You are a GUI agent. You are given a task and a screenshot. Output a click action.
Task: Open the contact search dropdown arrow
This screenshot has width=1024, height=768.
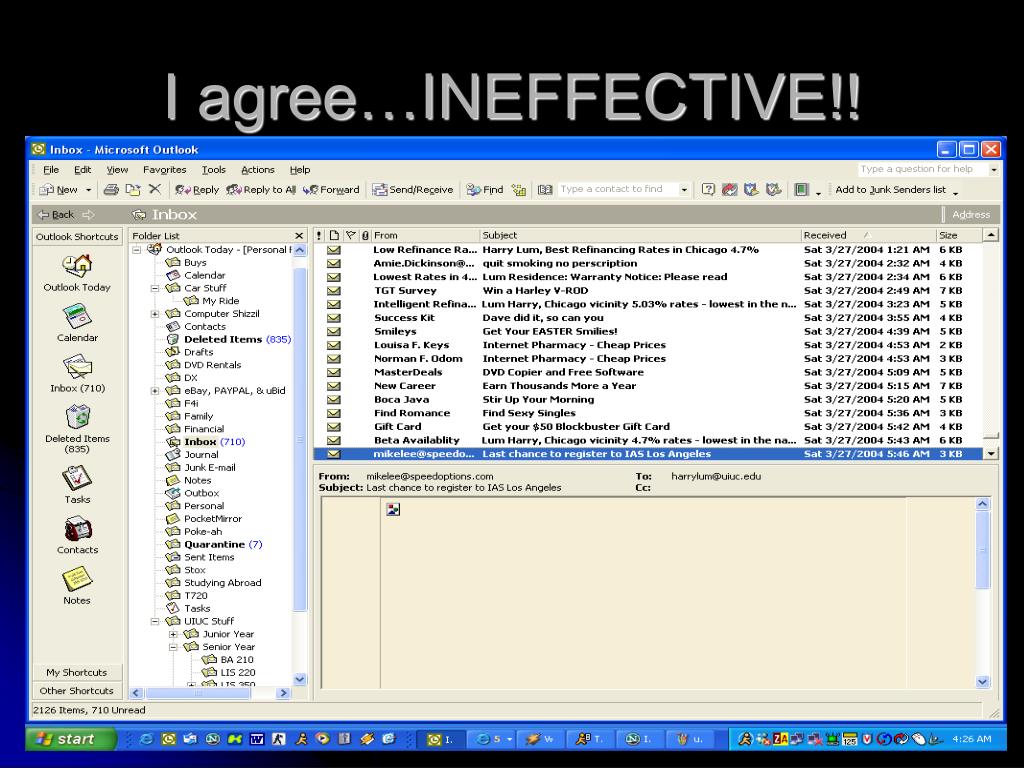click(x=684, y=189)
